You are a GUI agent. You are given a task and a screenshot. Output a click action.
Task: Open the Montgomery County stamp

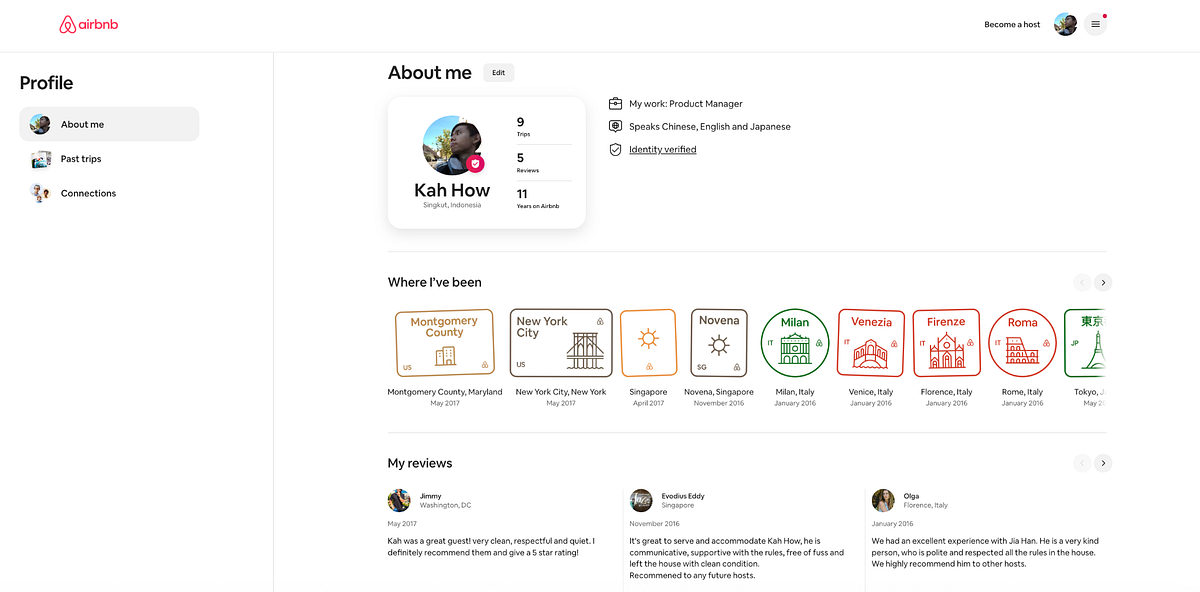pos(445,343)
